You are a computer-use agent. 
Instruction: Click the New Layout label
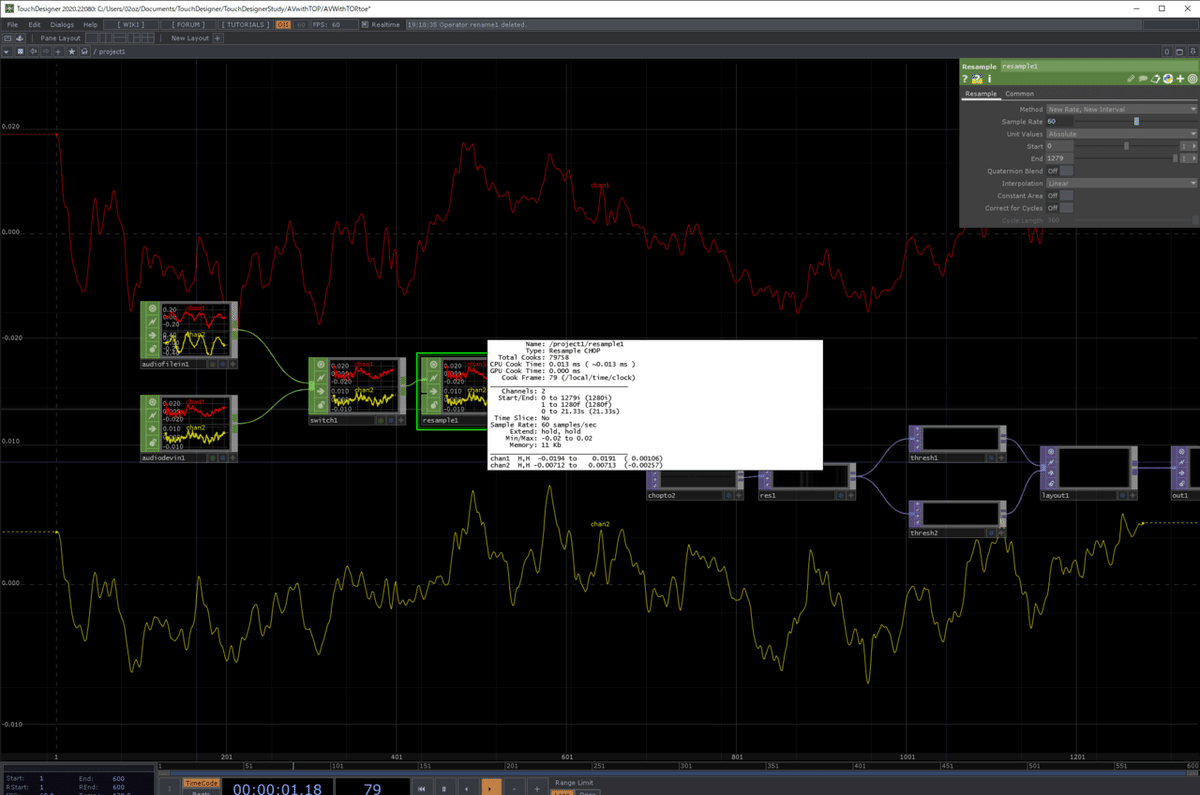tap(190, 38)
